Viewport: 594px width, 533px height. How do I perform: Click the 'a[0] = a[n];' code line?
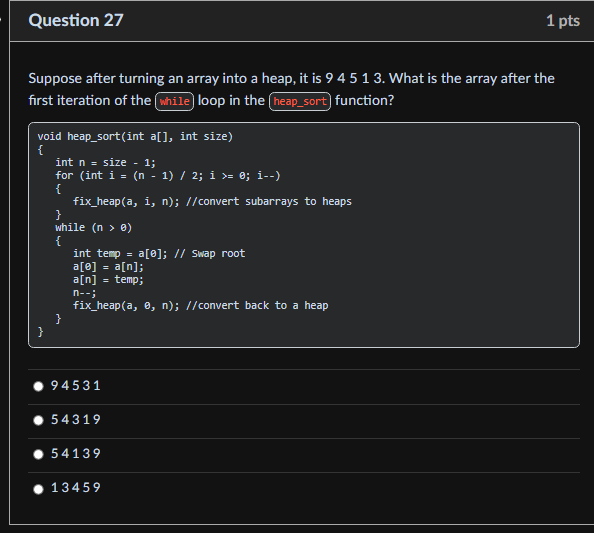point(108,267)
